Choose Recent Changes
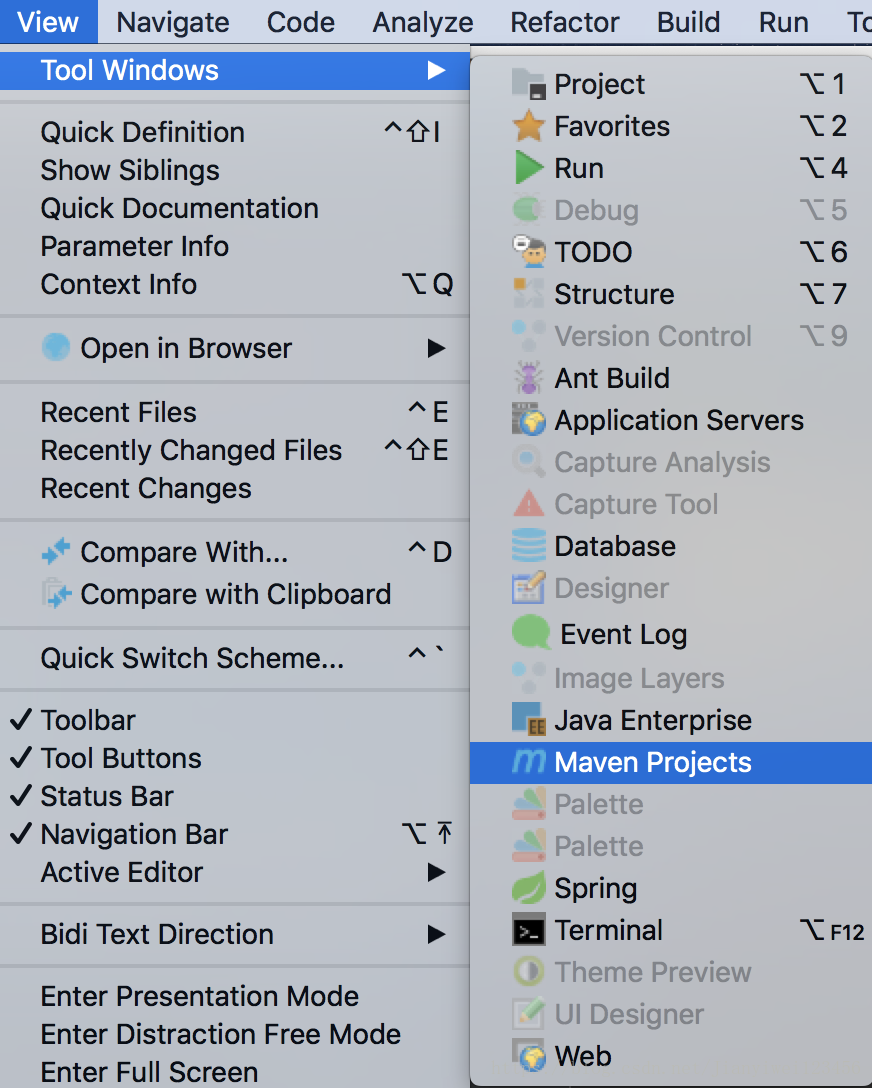The width and height of the screenshot is (872, 1088). (x=234, y=488)
